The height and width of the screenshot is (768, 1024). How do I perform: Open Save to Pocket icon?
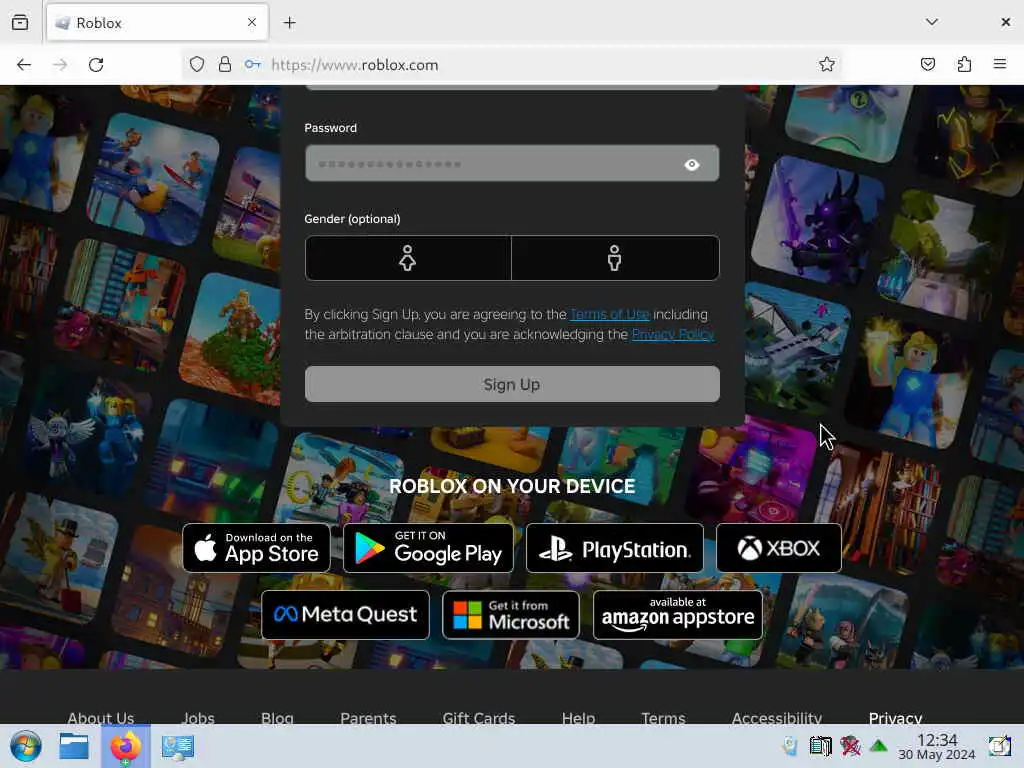point(927,64)
